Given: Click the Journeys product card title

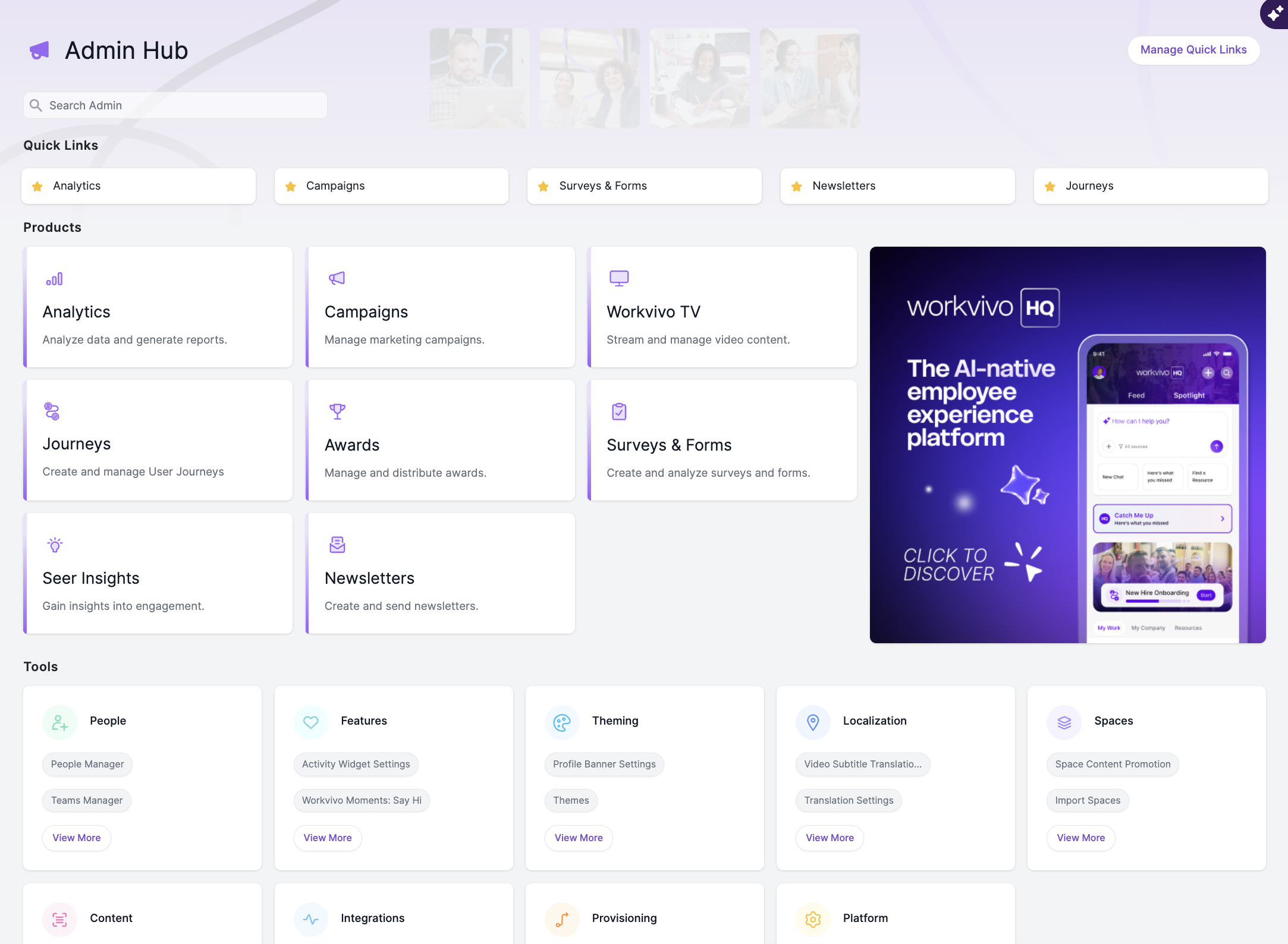Looking at the screenshot, I should 76,444.
